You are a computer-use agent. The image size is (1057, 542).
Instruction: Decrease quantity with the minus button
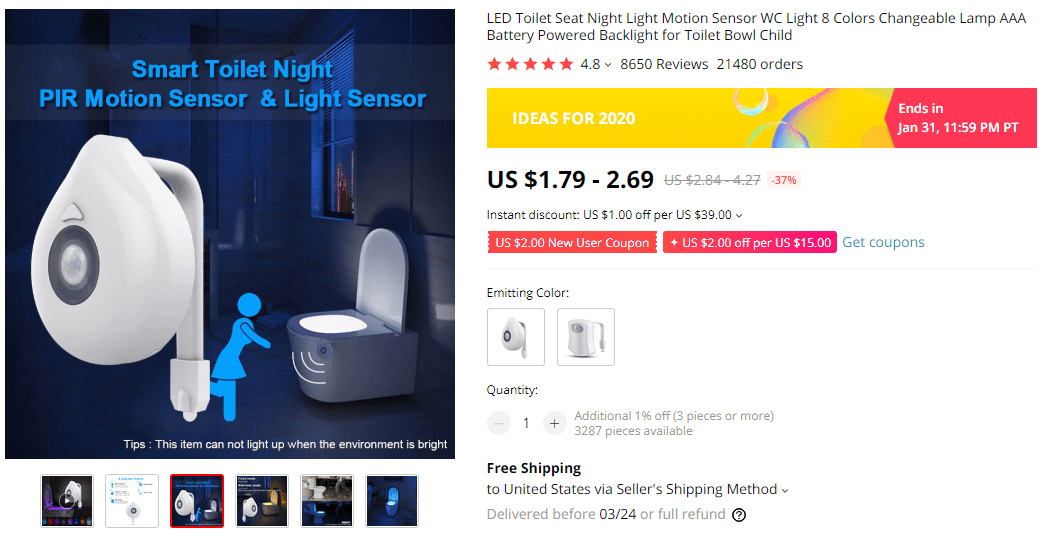(x=499, y=423)
